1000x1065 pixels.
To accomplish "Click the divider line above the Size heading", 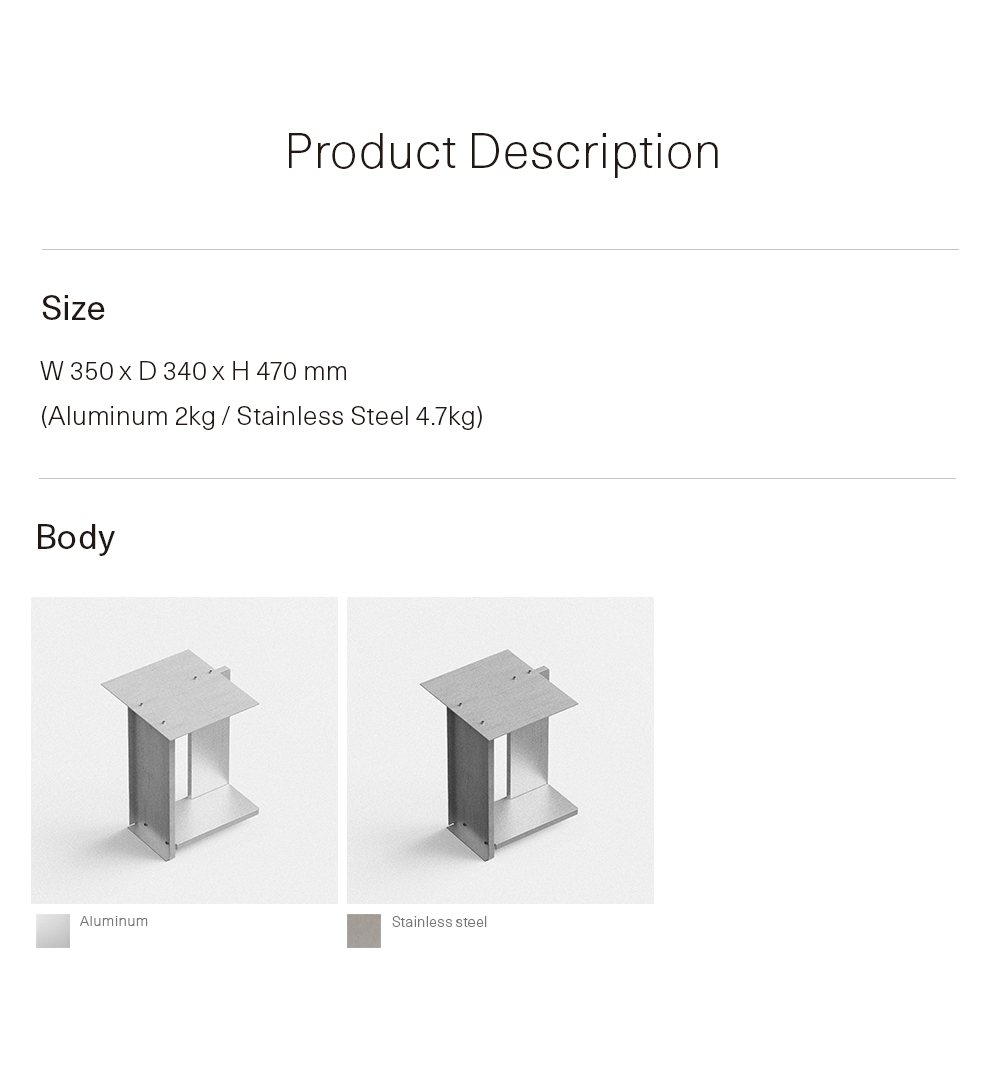I will 500,249.
